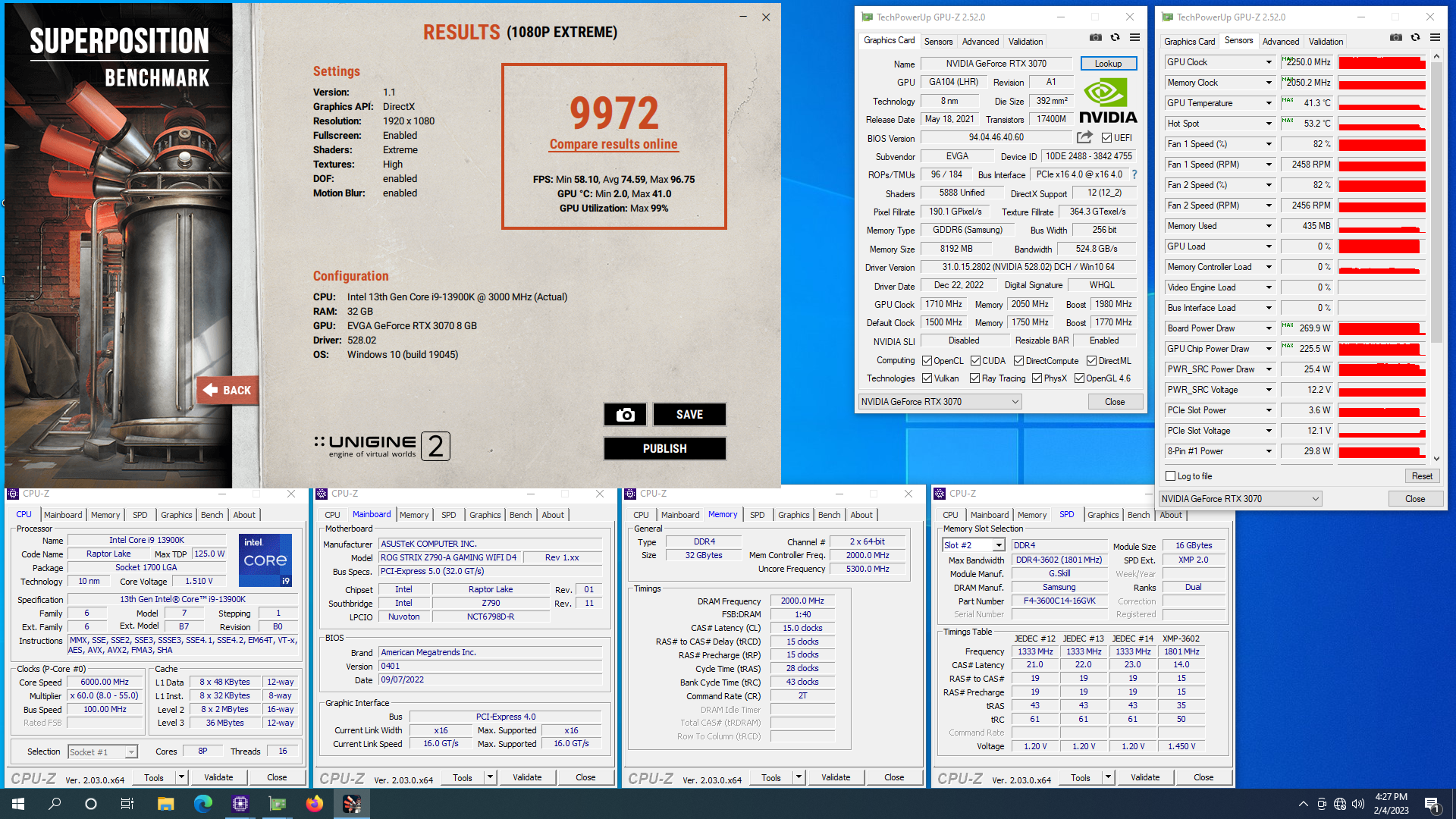Switch to the Bench tab in CPU-Z CPU window

pyautogui.click(x=212, y=515)
